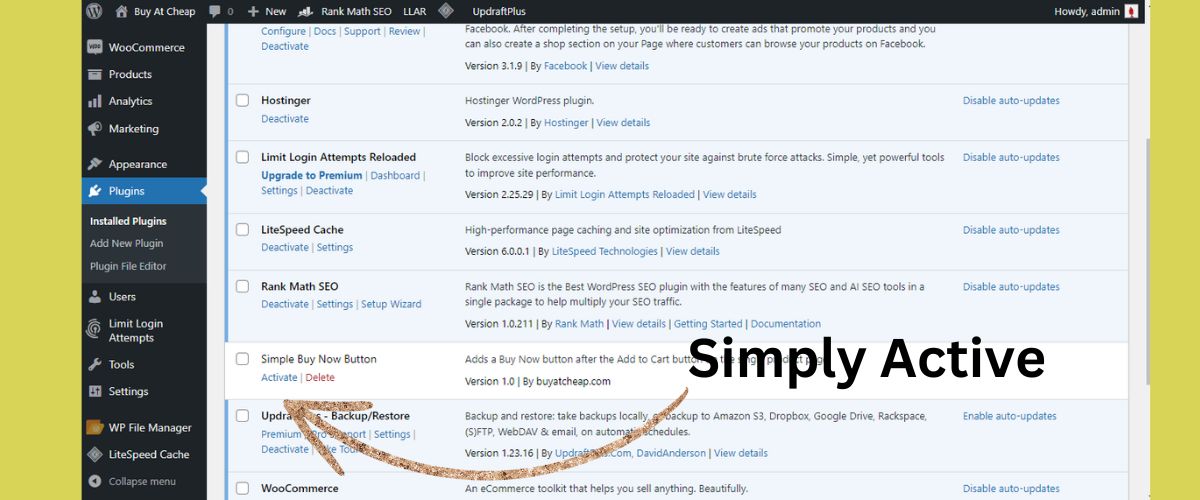Click the Marketing megaphone icon
The image size is (1200, 500).
click(95, 129)
